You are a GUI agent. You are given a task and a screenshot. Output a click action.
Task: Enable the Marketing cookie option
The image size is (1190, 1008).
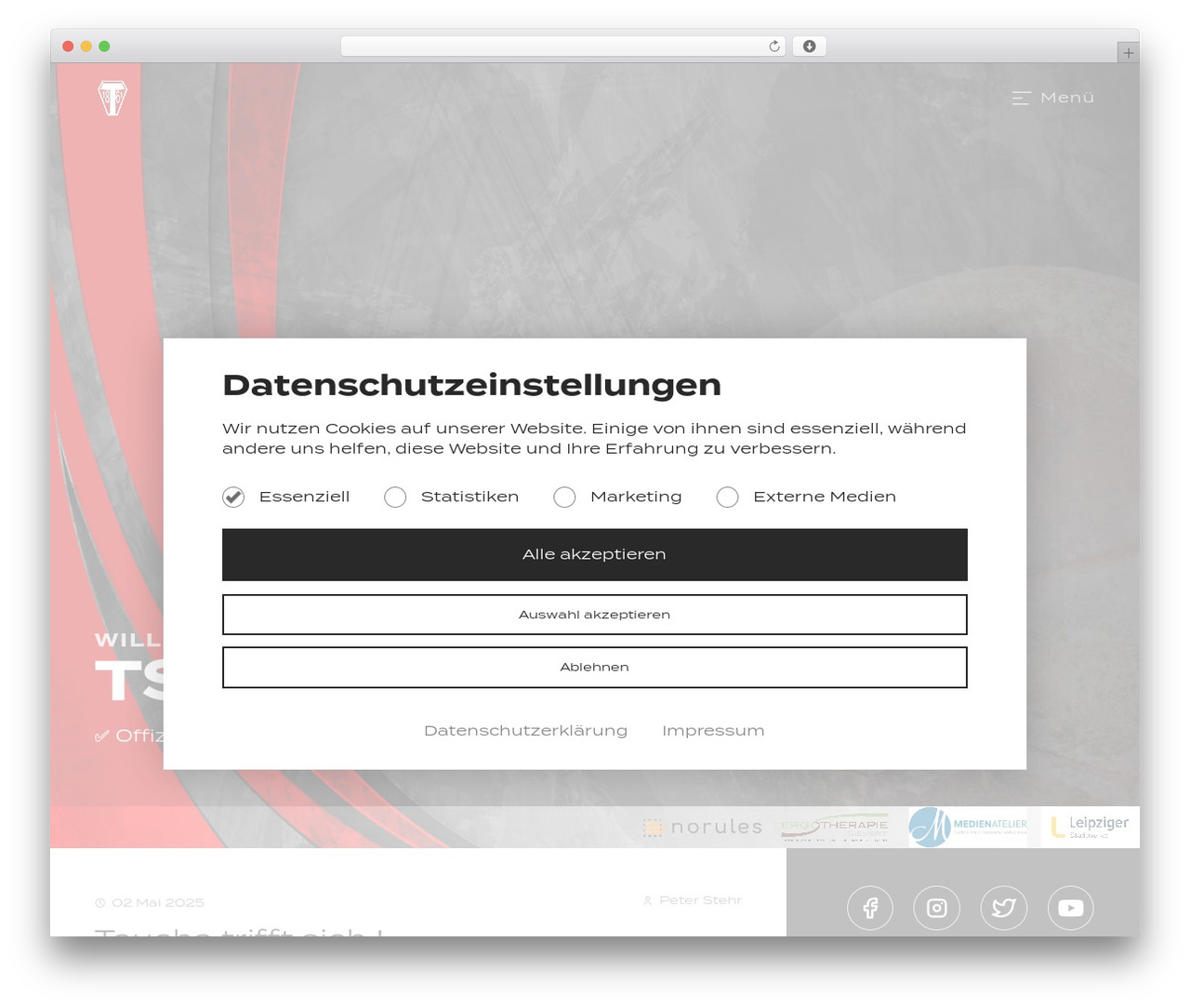(x=564, y=497)
